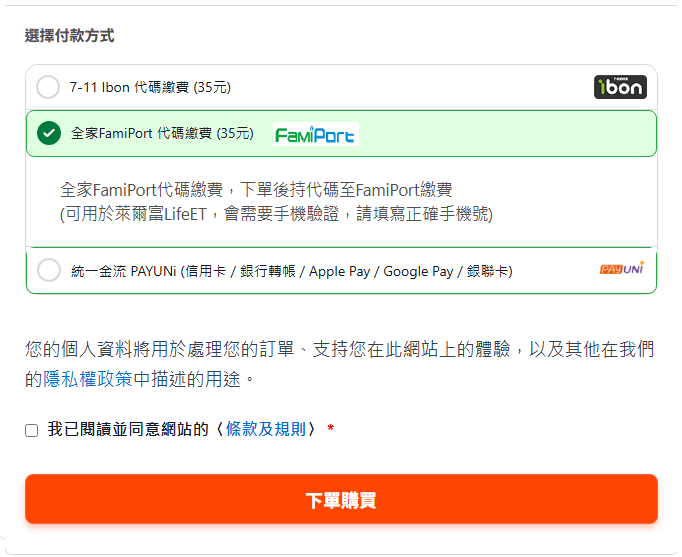Image resolution: width=682 pixels, height=557 pixels.
Task: Click the PAYUNi logo icon
Action: coord(621,269)
